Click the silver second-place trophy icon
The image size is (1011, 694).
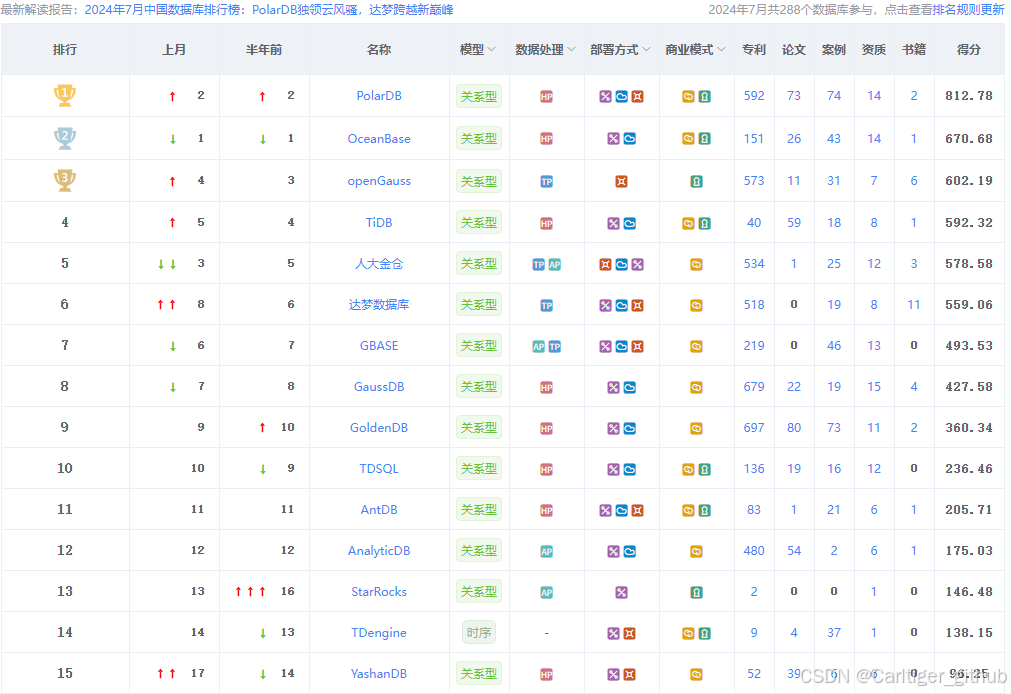(x=64, y=138)
